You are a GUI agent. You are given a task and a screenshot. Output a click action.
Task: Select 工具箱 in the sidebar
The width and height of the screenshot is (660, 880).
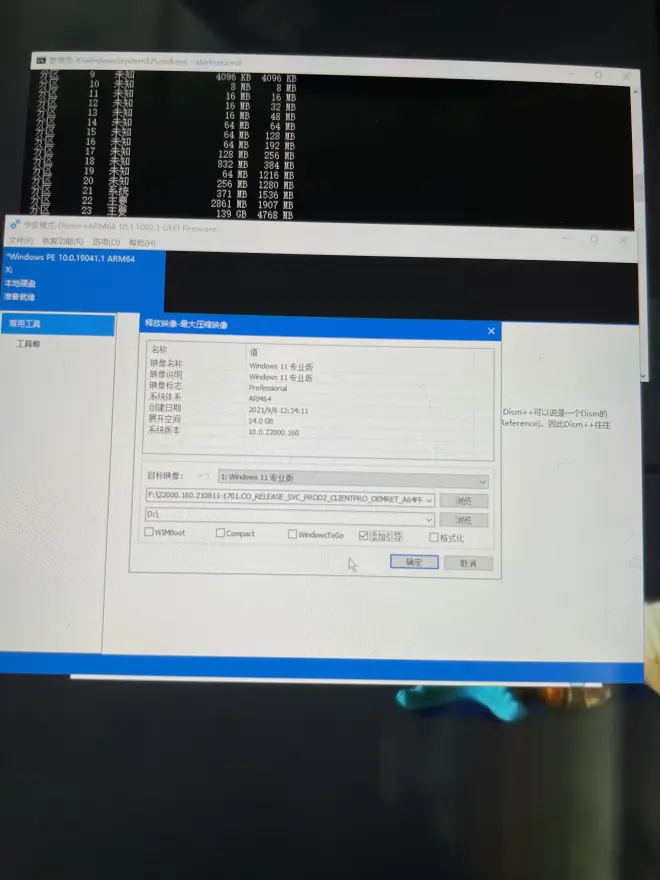coord(28,343)
